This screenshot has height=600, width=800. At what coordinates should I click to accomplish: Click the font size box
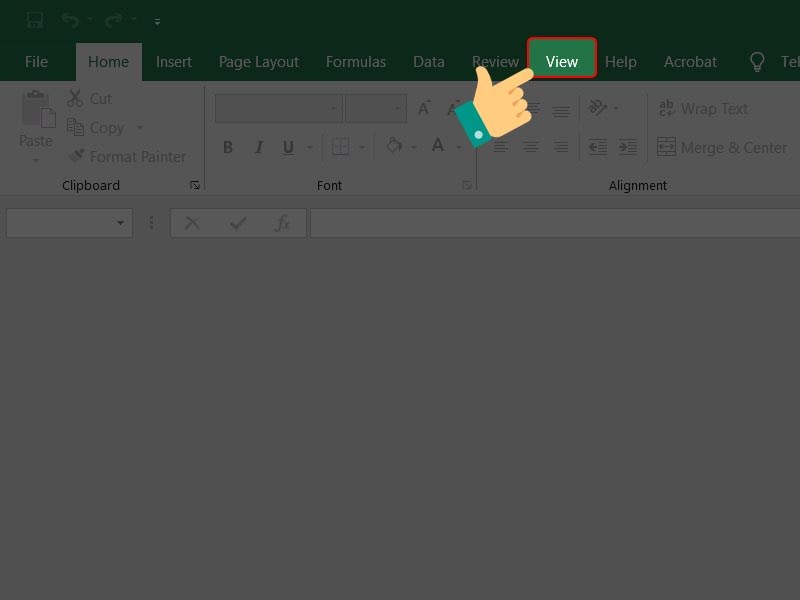(376, 108)
